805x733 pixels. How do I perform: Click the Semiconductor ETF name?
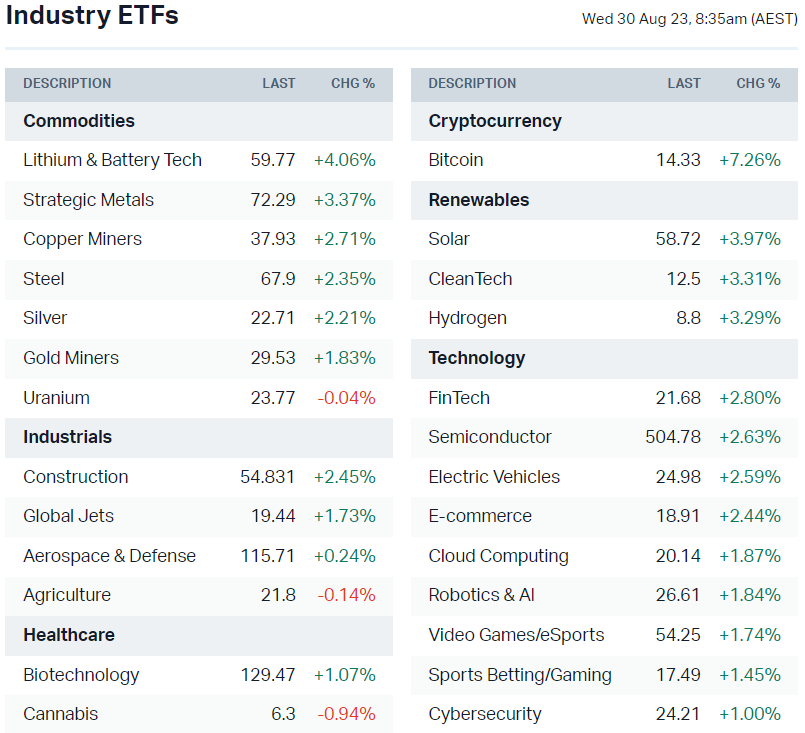pos(490,437)
